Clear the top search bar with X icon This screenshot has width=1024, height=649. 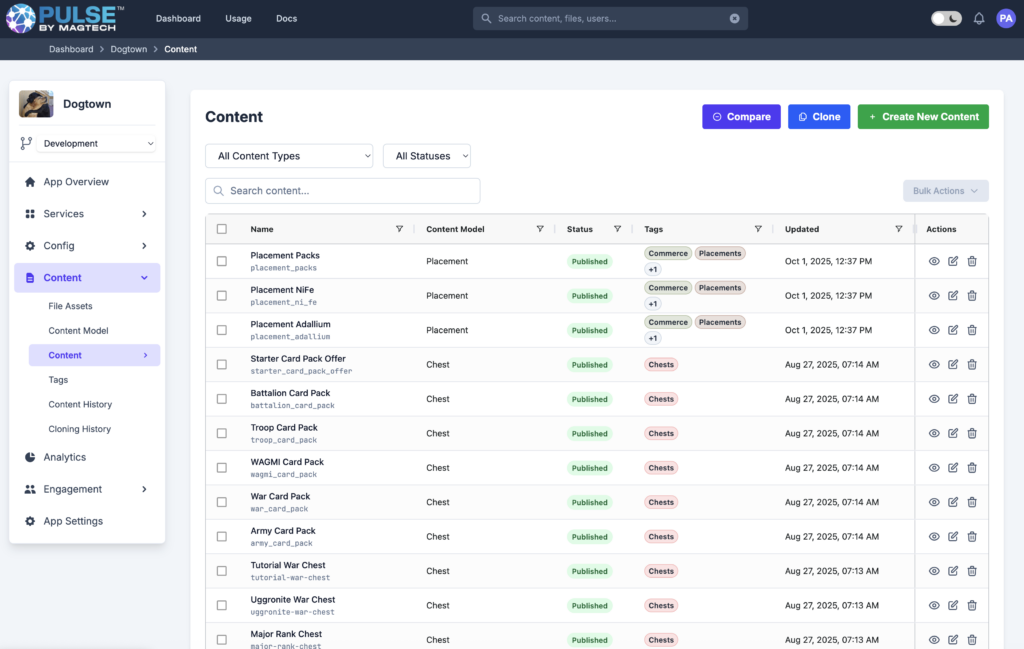pyautogui.click(x=734, y=18)
